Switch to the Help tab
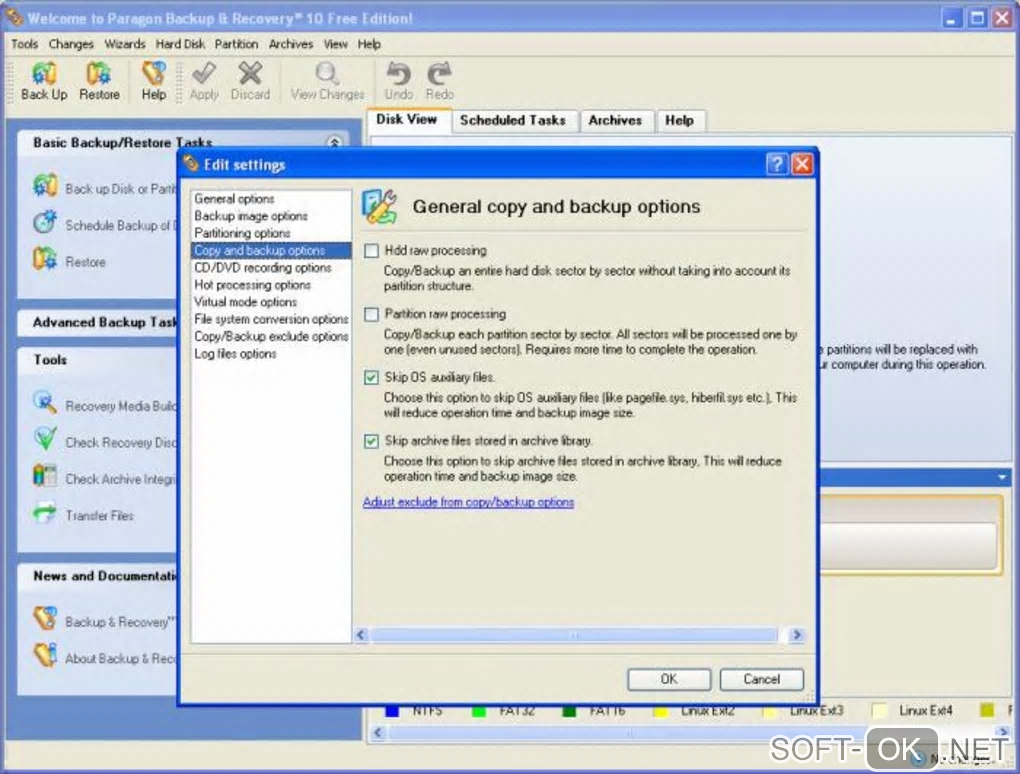Image resolution: width=1020 pixels, height=774 pixels. click(679, 120)
